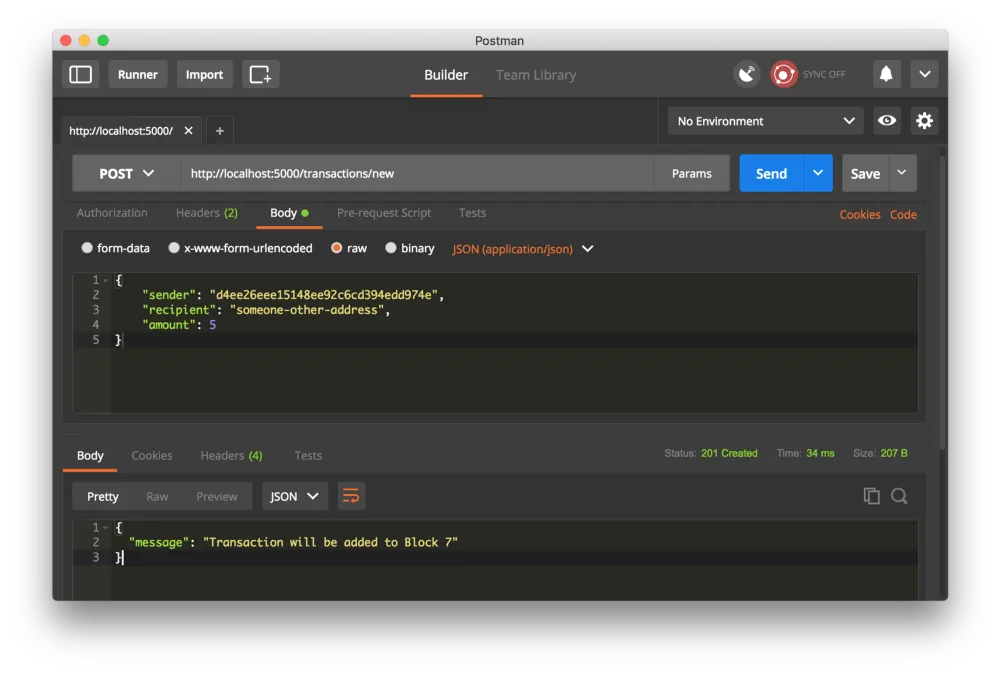
Task: Send the request with the Send button
Action: (770, 172)
